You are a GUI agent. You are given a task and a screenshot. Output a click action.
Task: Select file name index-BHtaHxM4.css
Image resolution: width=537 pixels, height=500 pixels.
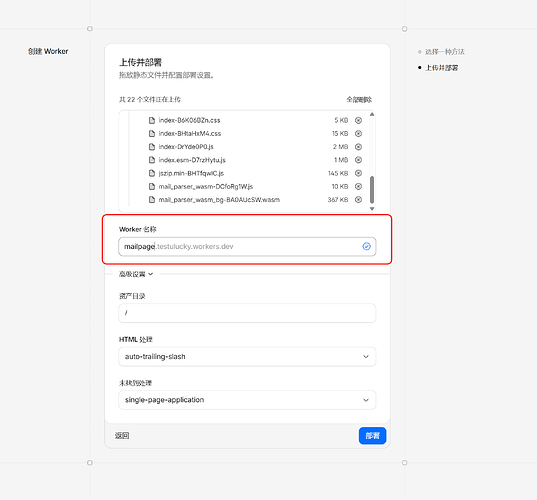pos(190,134)
